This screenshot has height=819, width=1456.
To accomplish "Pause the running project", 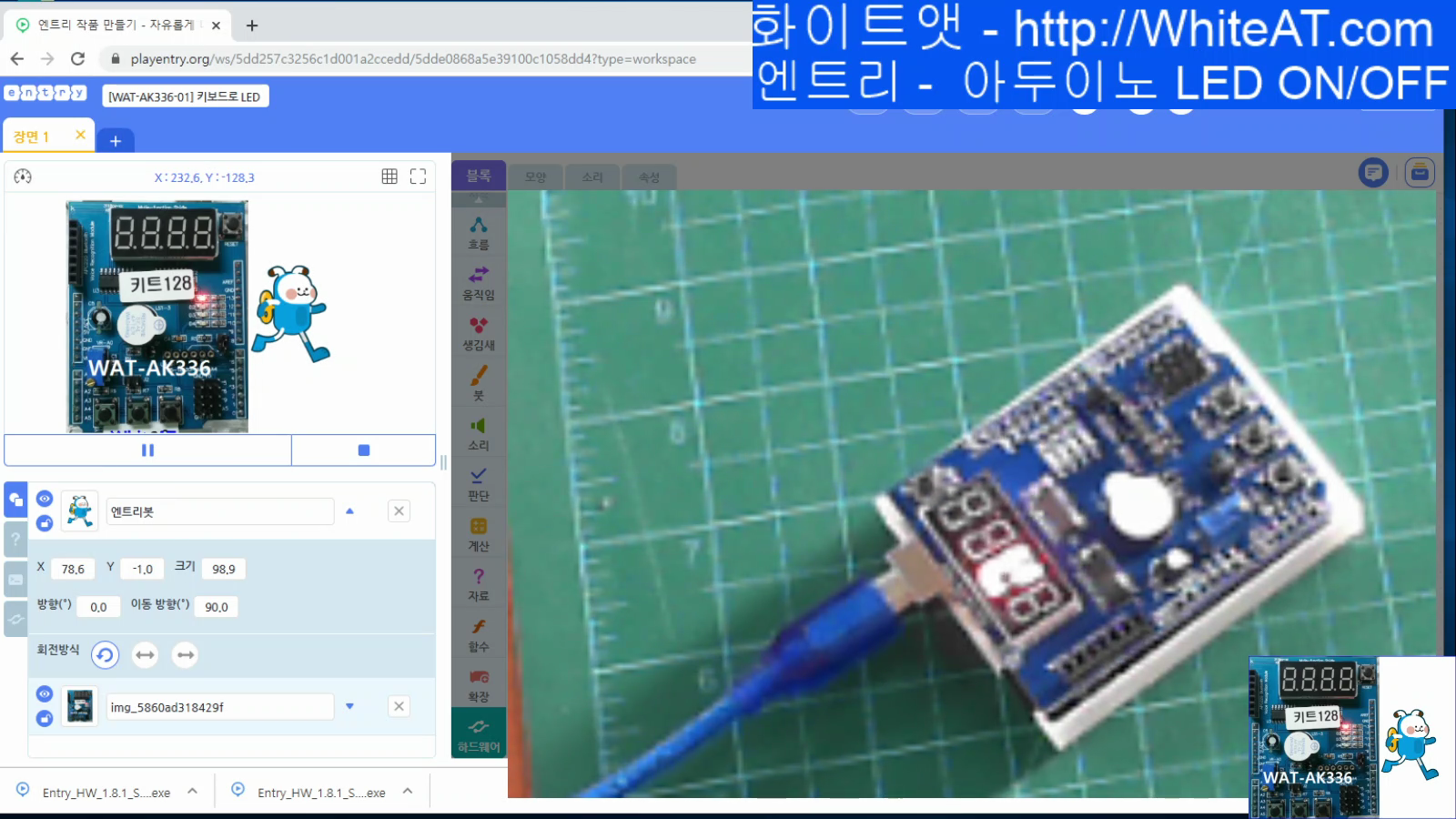I will (147, 450).
